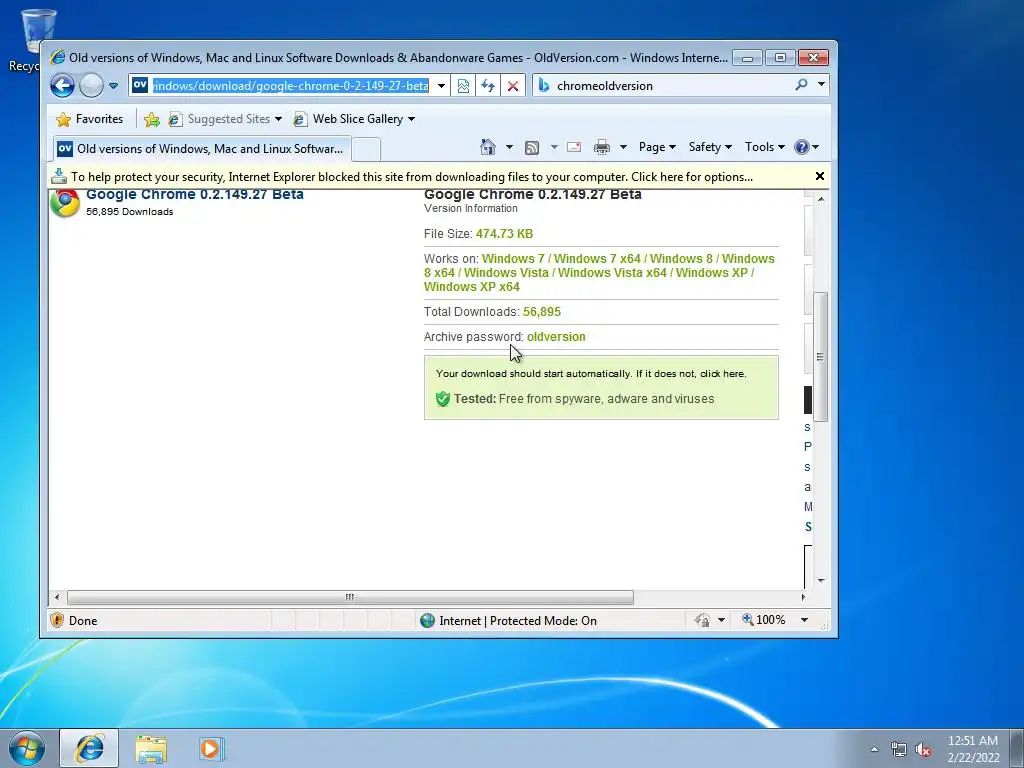Image resolution: width=1024 pixels, height=768 pixels.
Task: Click the vertical scrollbar thumb
Action: 821,357
